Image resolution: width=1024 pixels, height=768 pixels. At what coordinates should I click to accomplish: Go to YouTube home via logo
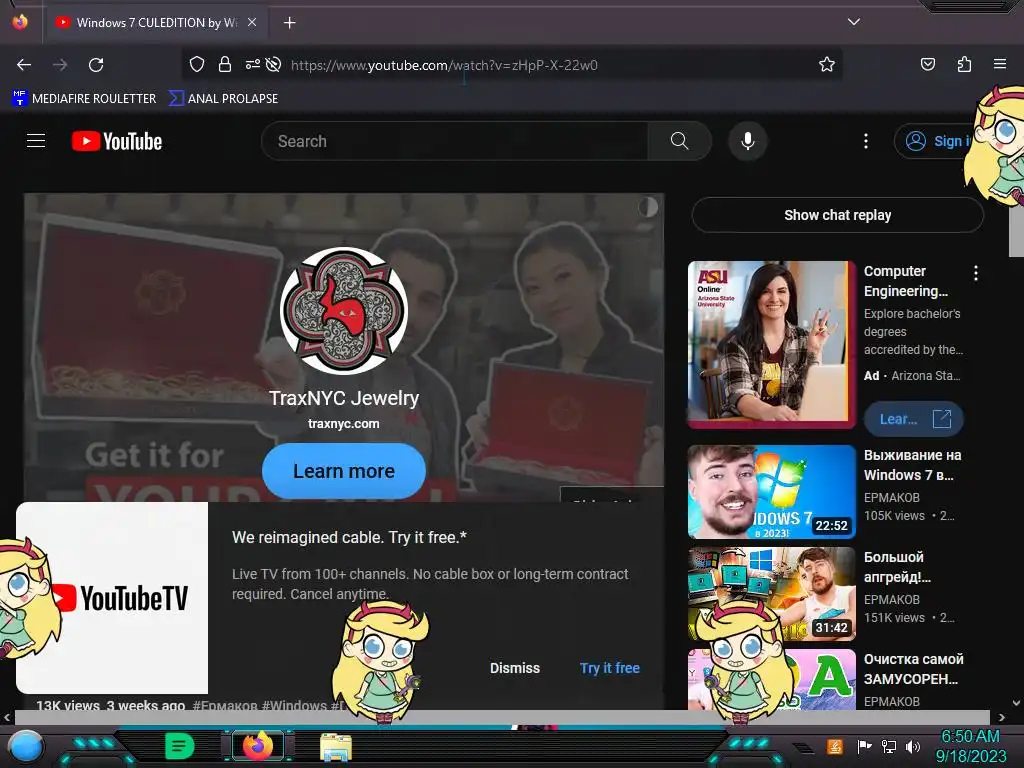(117, 141)
